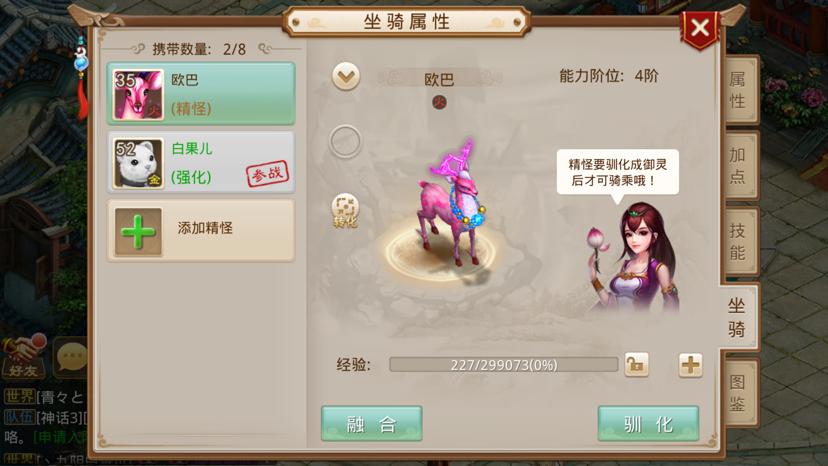Open the 欧巴 name selector banner

coord(439,79)
